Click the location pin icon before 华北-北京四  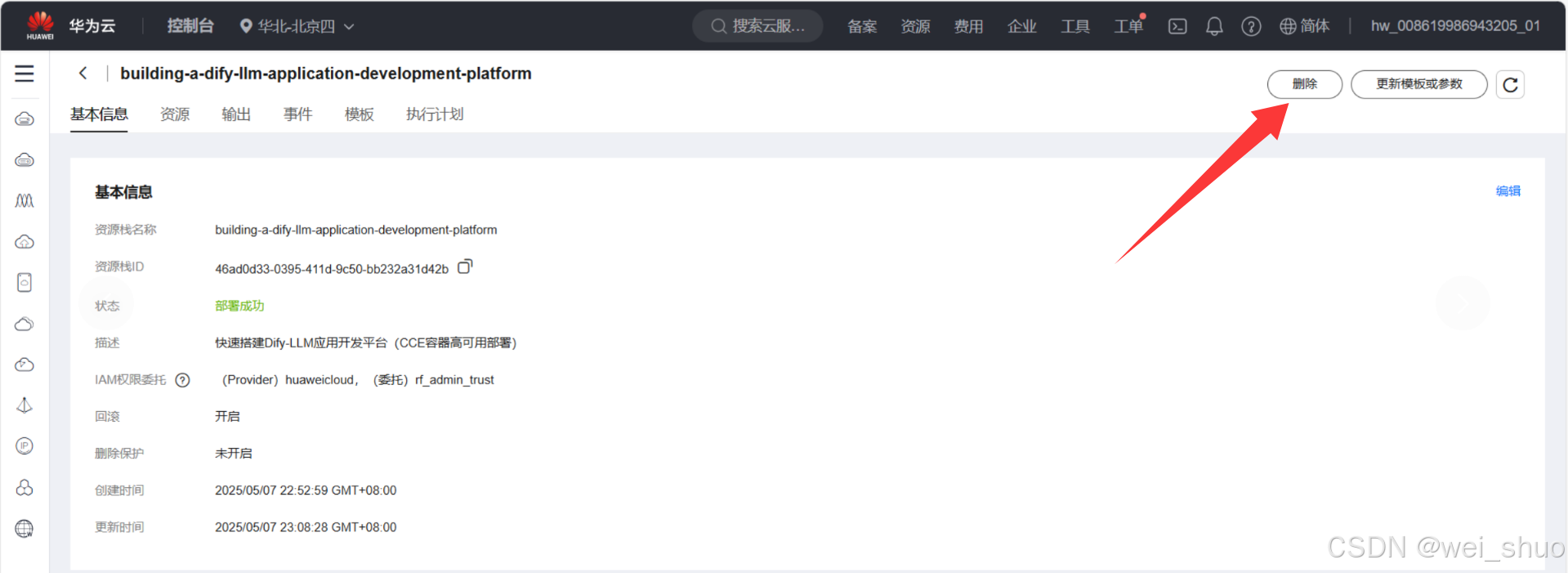[246, 26]
